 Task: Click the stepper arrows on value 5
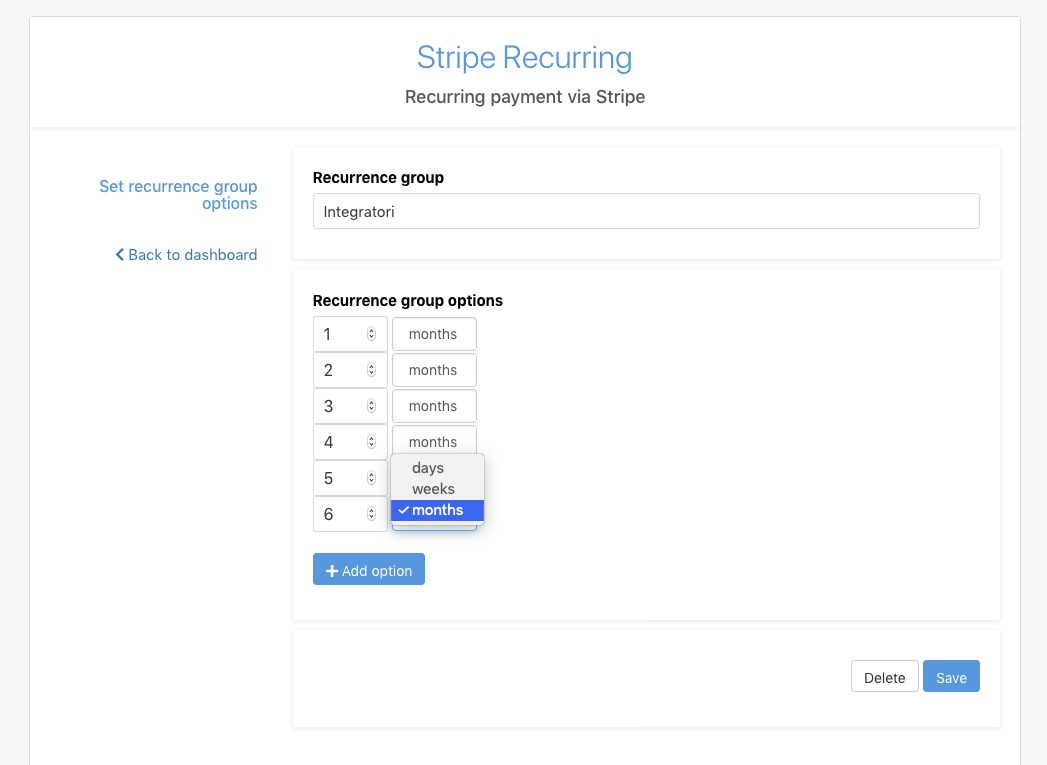(371, 478)
